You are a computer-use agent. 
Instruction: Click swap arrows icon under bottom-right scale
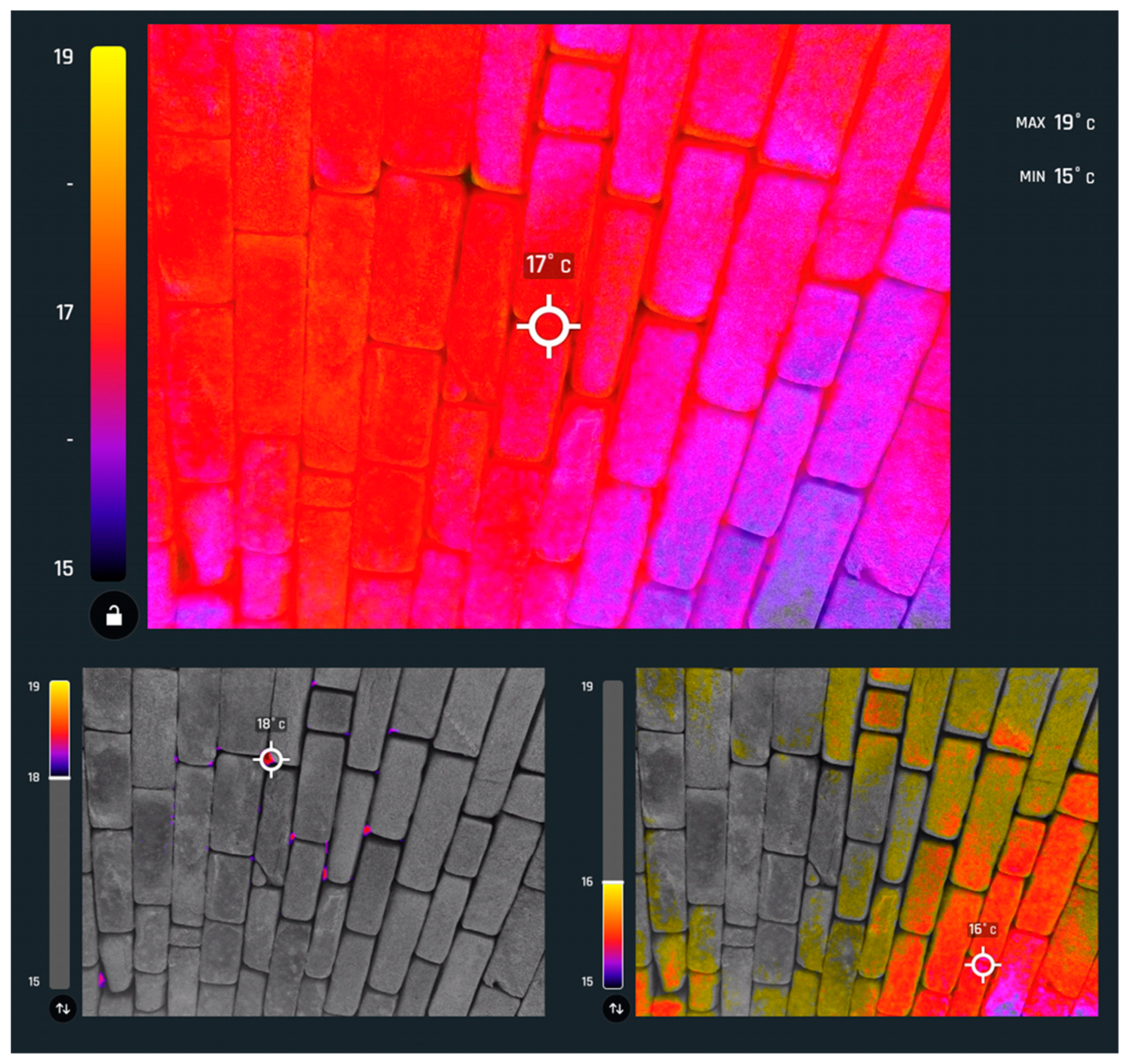point(616,1008)
